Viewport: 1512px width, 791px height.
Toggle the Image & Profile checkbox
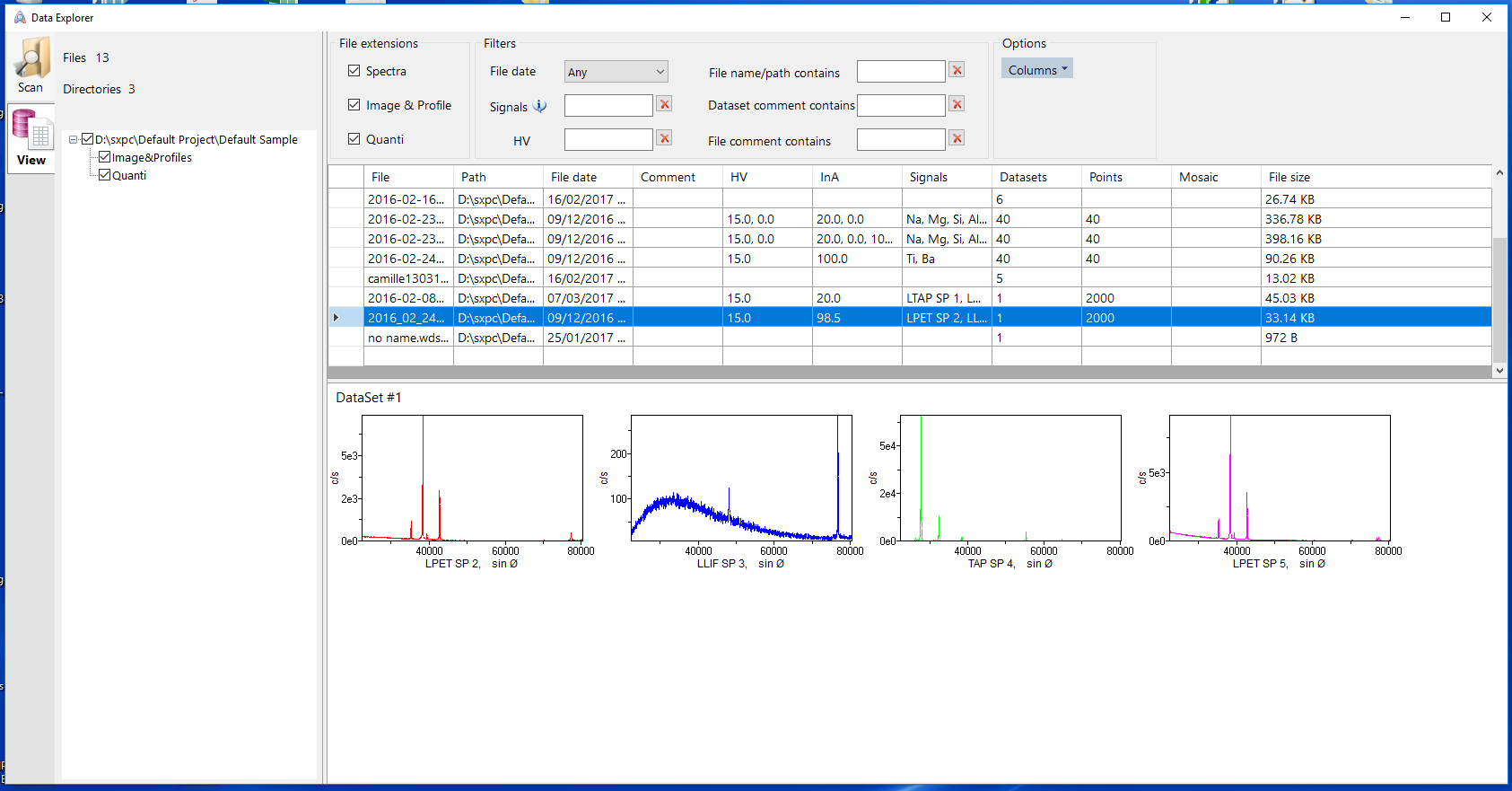click(x=354, y=105)
